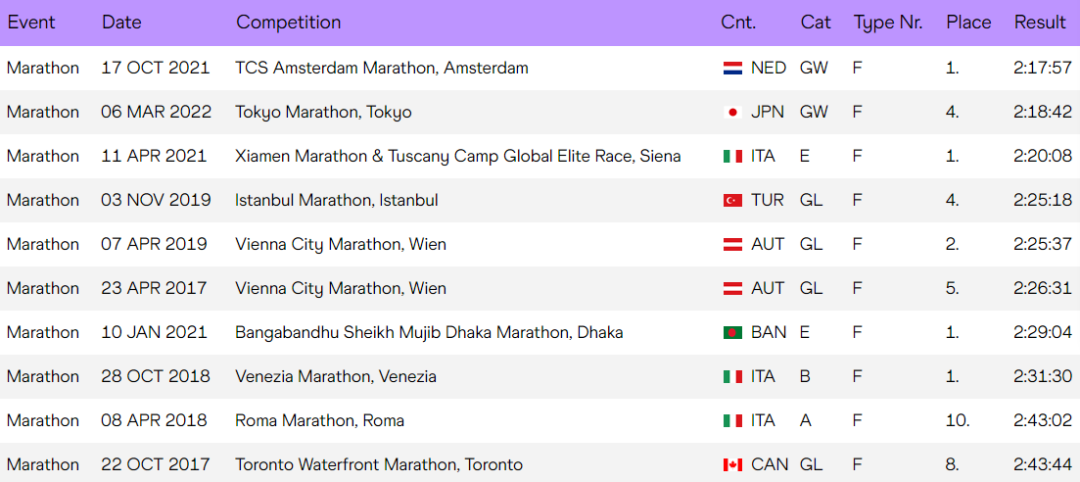Open Istanbul Marathon, Istanbul entry
This screenshot has height=482, width=1080.
click(336, 200)
